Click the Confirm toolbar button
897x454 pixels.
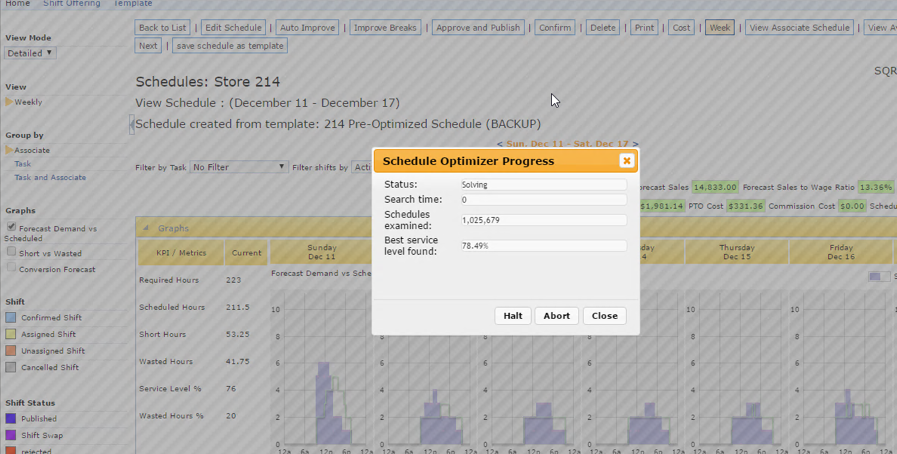[555, 27]
